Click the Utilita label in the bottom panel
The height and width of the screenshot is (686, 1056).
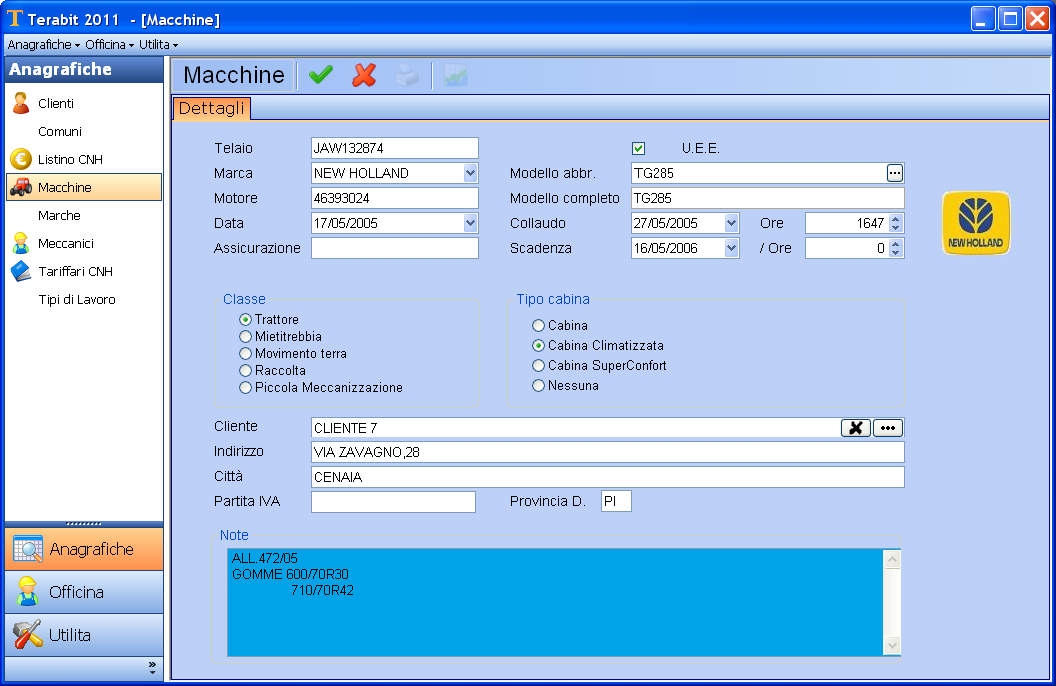69,635
